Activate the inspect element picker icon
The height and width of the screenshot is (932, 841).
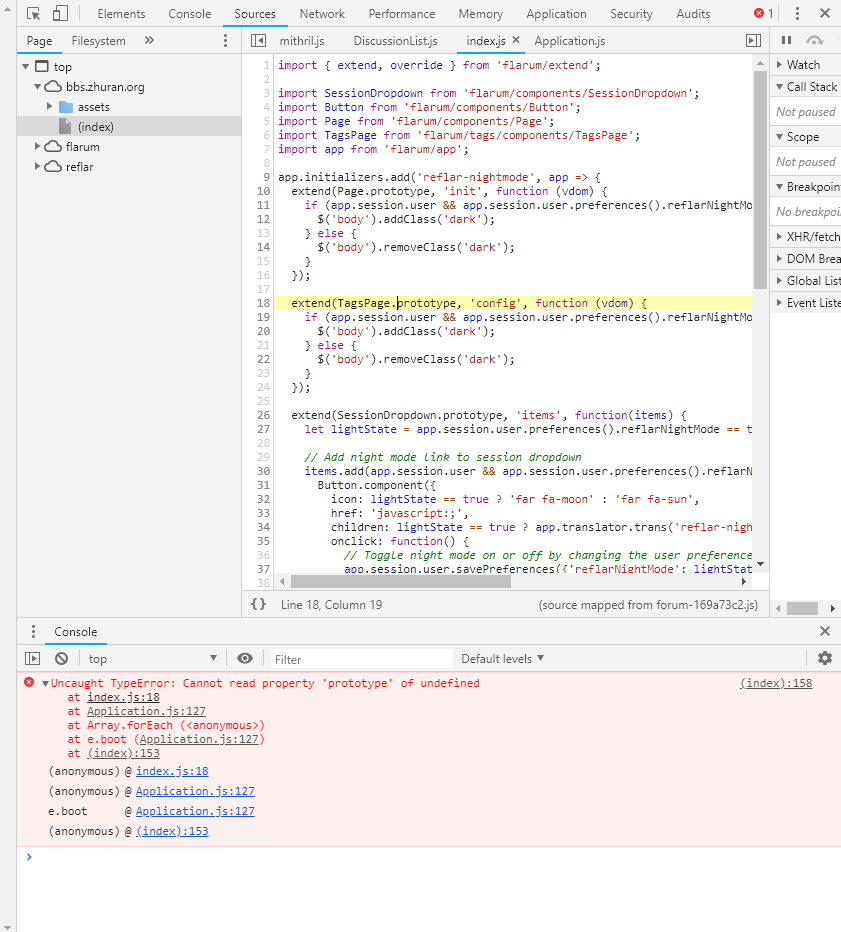(34, 14)
